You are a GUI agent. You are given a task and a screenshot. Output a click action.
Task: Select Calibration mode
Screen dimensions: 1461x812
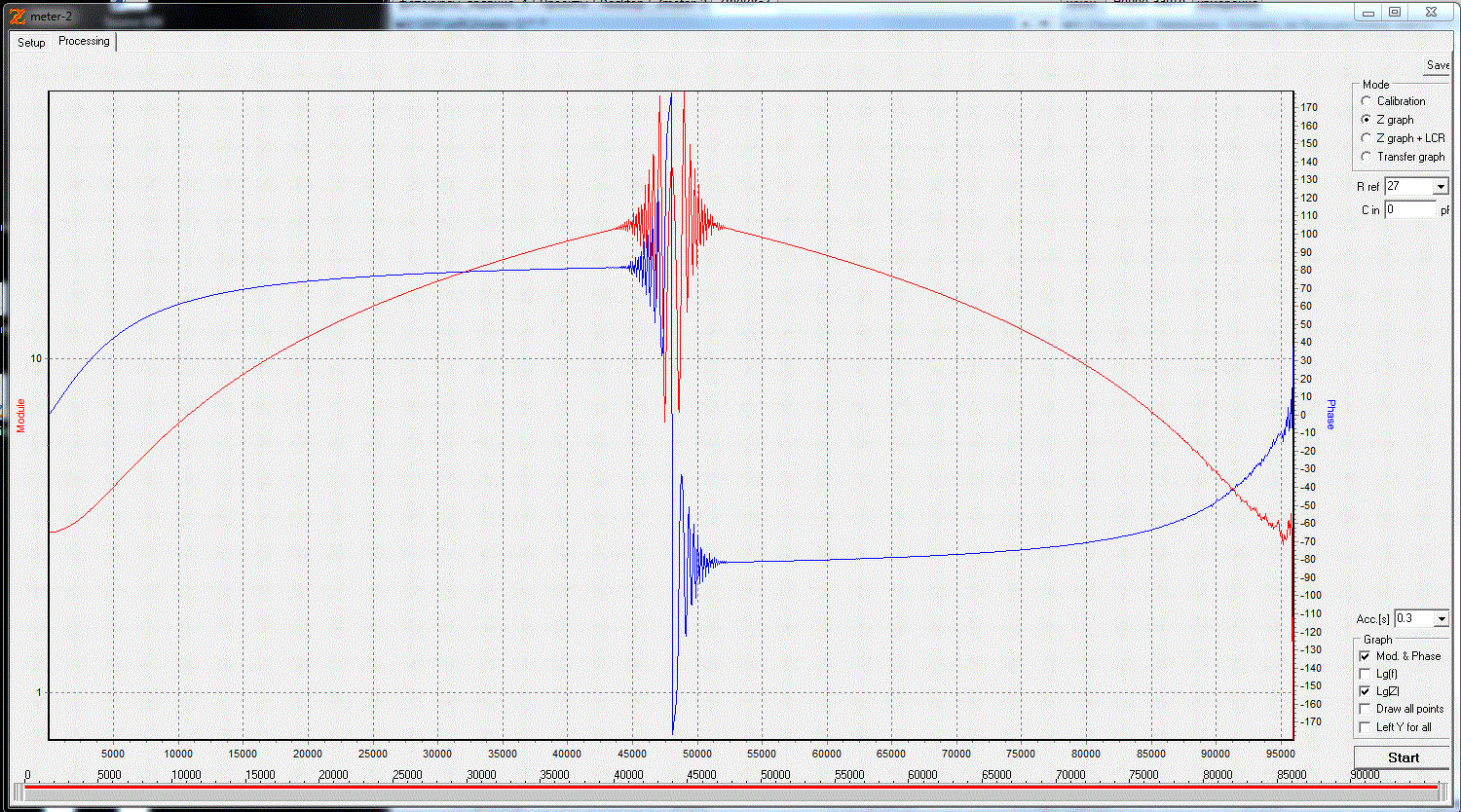[x=1367, y=101]
